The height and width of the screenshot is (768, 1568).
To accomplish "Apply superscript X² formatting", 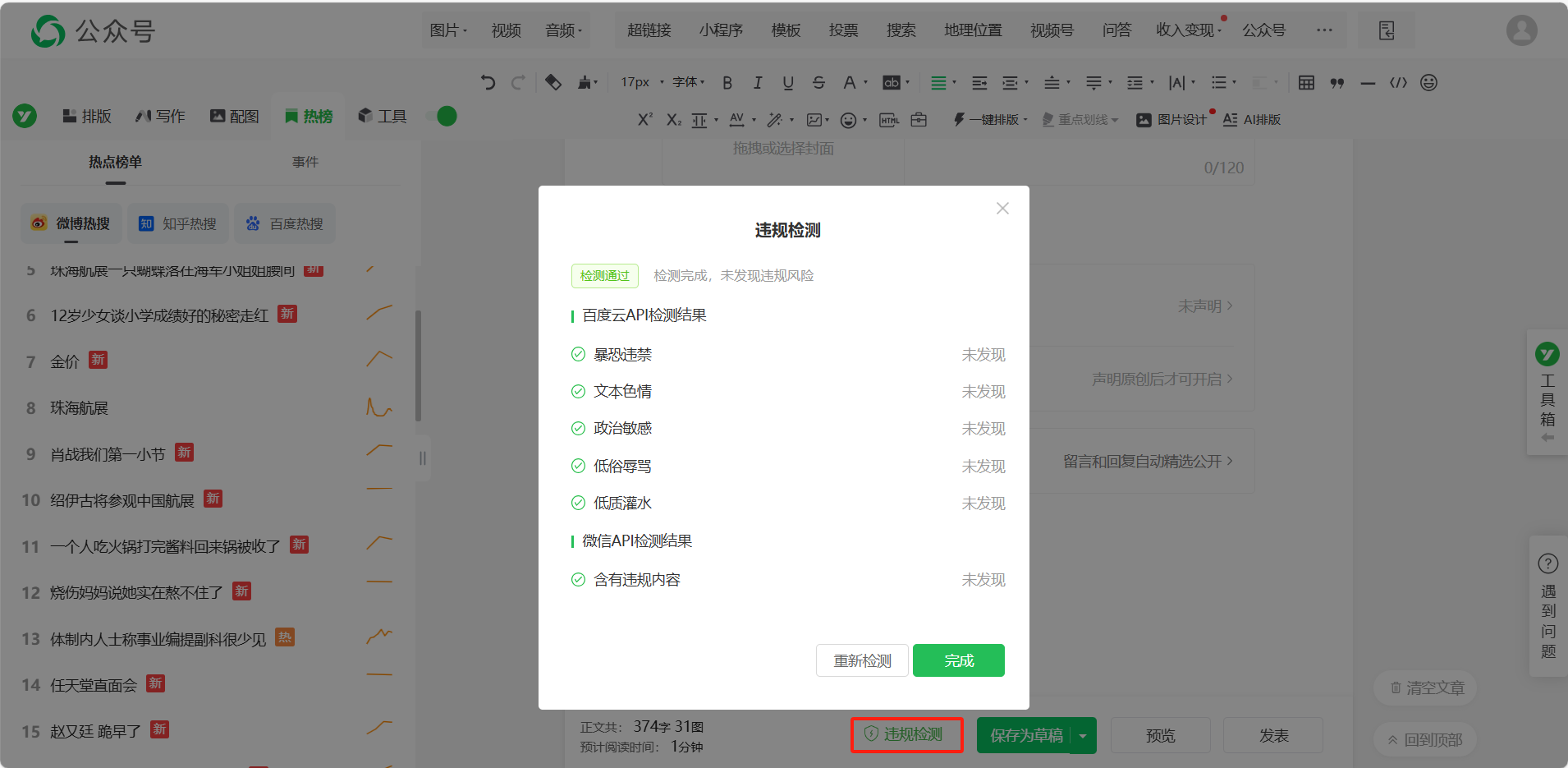I will click(645, 119).
